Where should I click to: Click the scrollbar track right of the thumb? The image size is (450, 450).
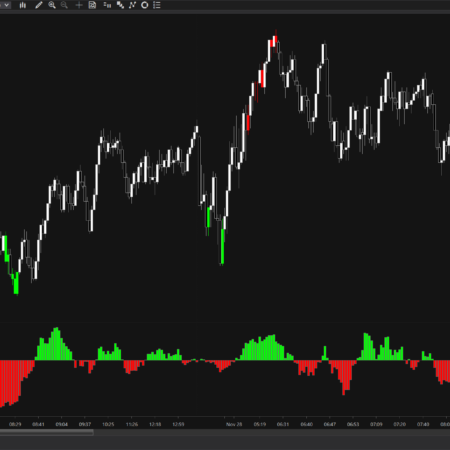point(272,432)
